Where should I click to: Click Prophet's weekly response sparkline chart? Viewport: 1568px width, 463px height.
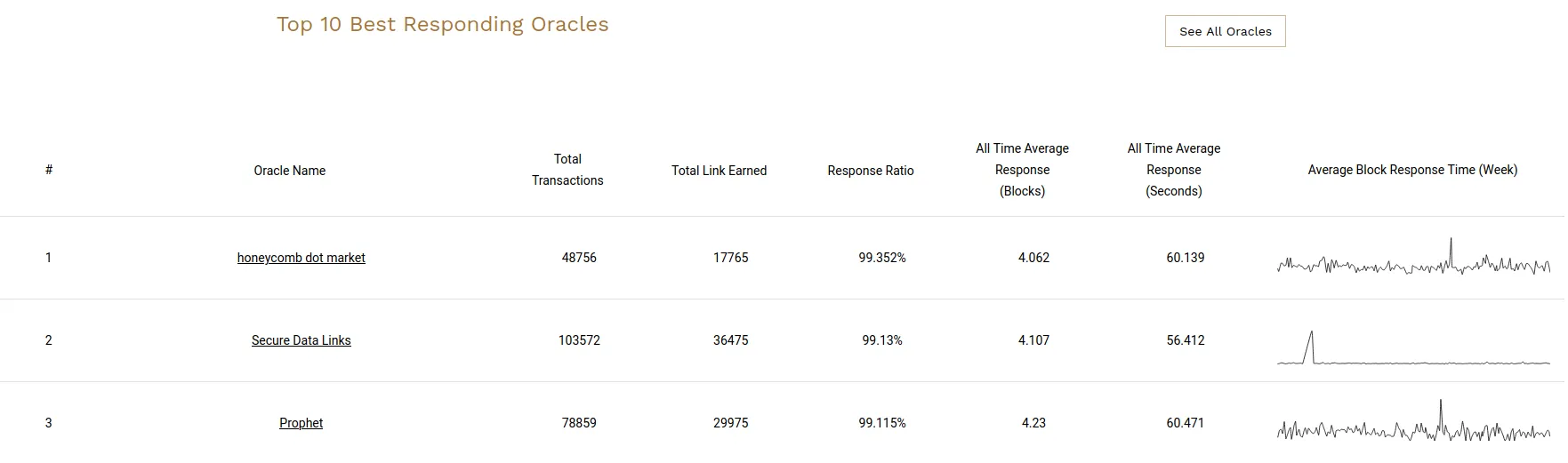pos(1413,427)
